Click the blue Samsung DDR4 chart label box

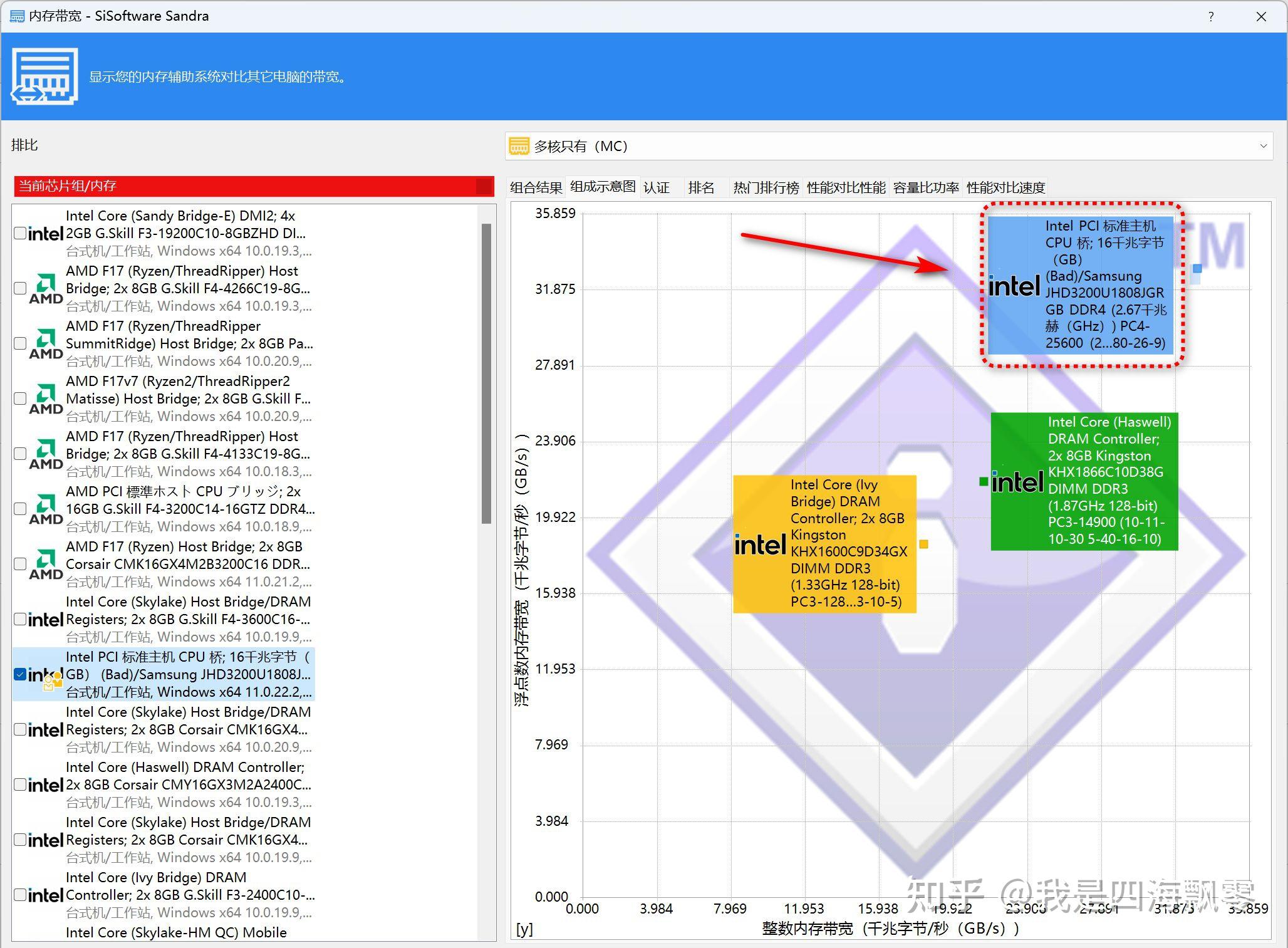tap(1080, 284)
